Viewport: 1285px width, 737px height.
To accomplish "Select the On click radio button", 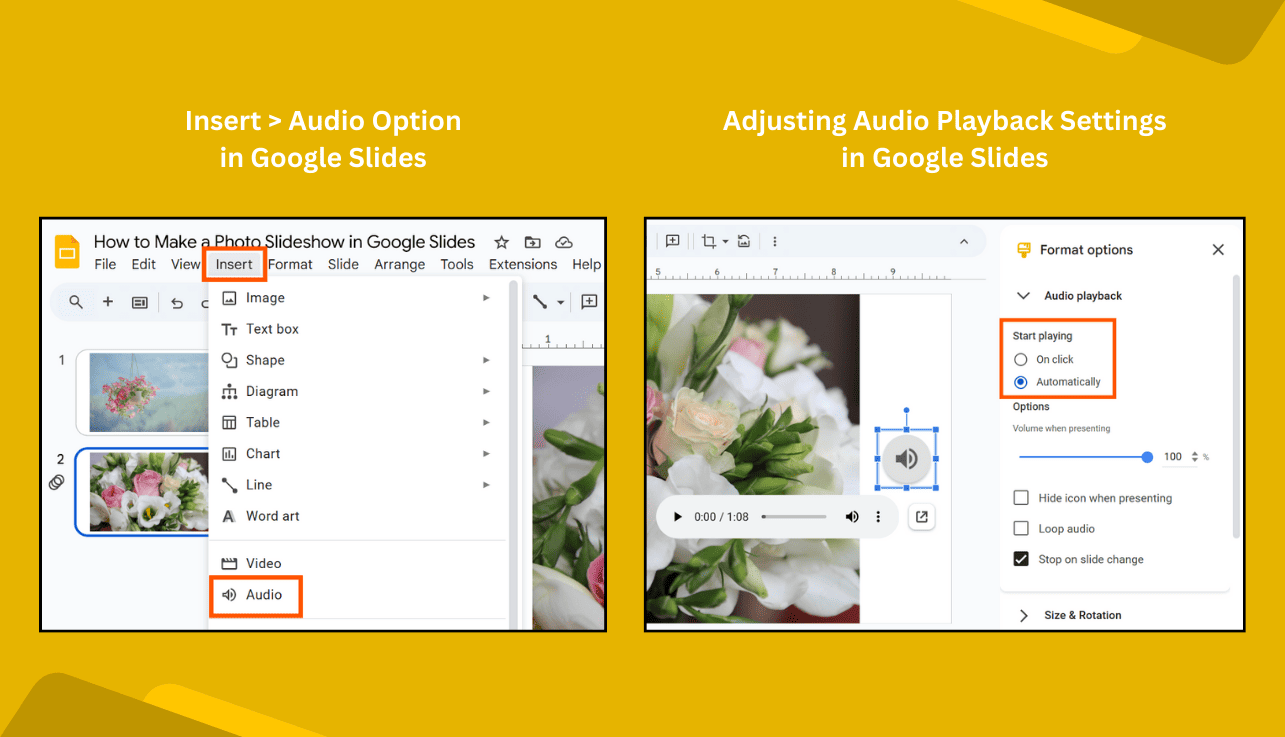I will coord(1020,359).
